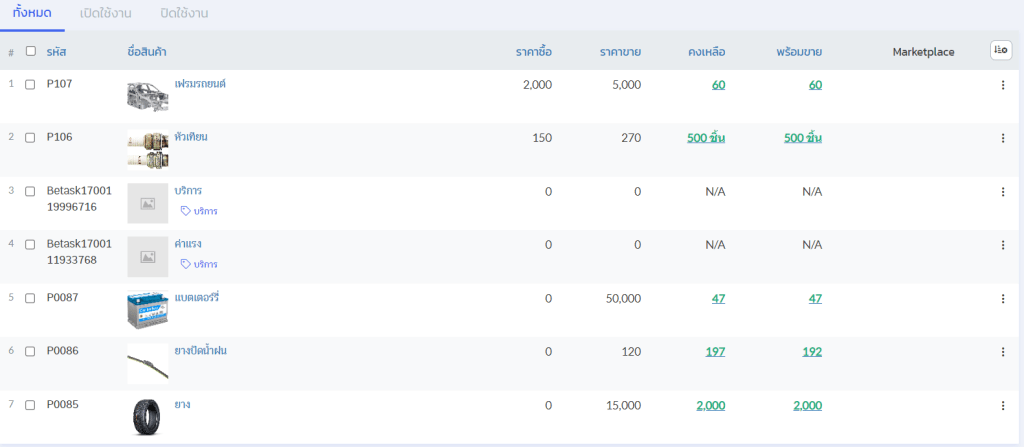Click the tag icon under บริการ product

click(x=185, y=211)
